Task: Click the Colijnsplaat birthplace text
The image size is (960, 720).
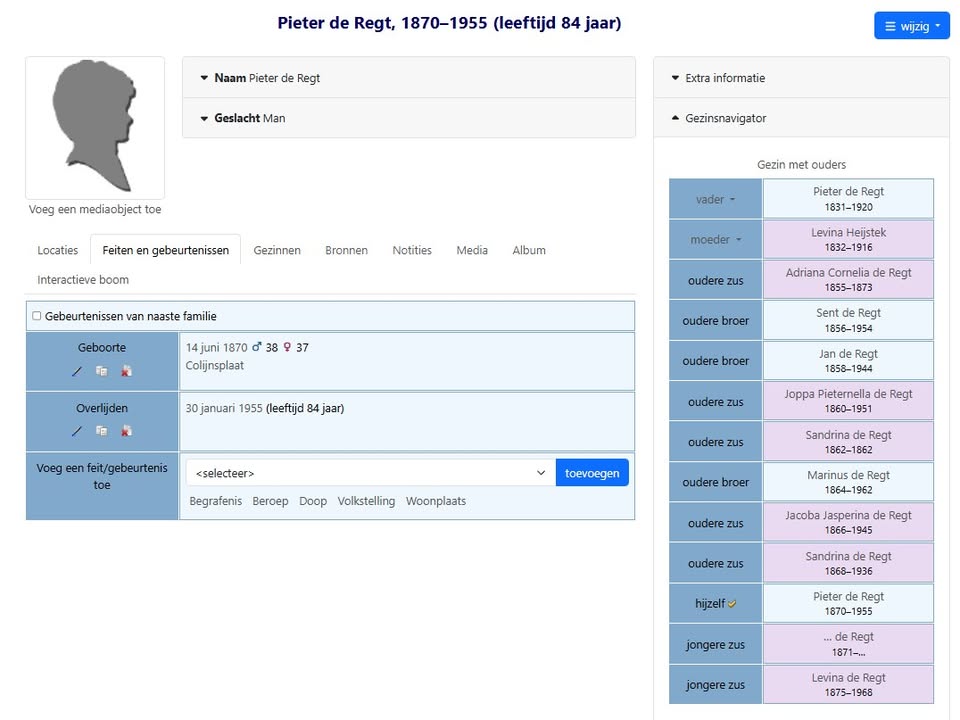Action: click(214, 366)
